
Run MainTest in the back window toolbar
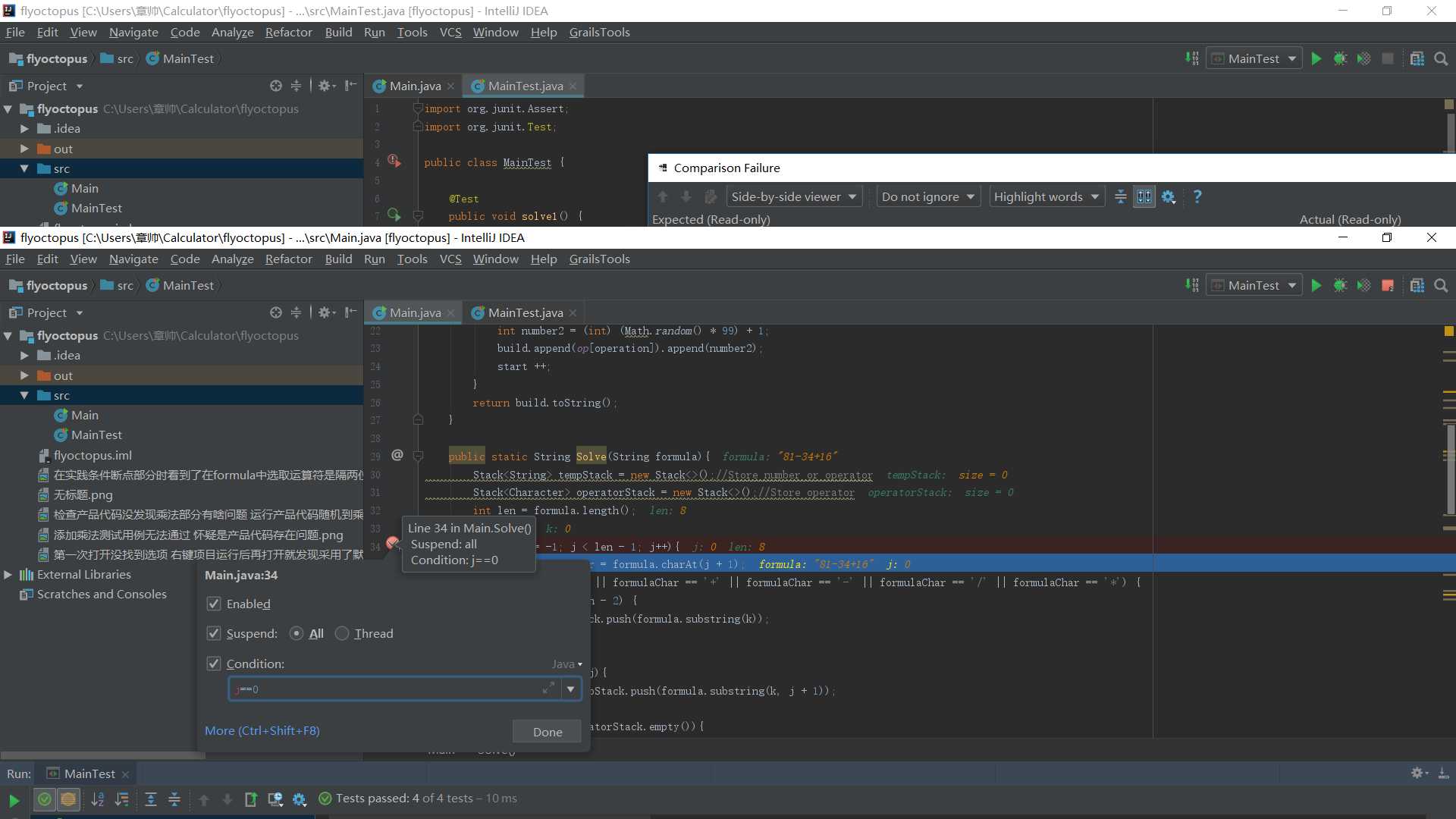coord(1316,58)
